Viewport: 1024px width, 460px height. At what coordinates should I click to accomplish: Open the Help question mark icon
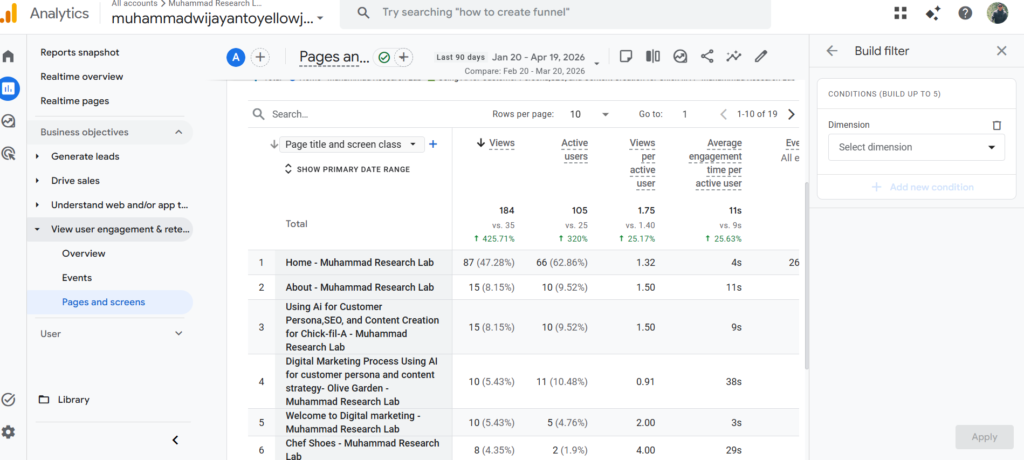point(965,13)
